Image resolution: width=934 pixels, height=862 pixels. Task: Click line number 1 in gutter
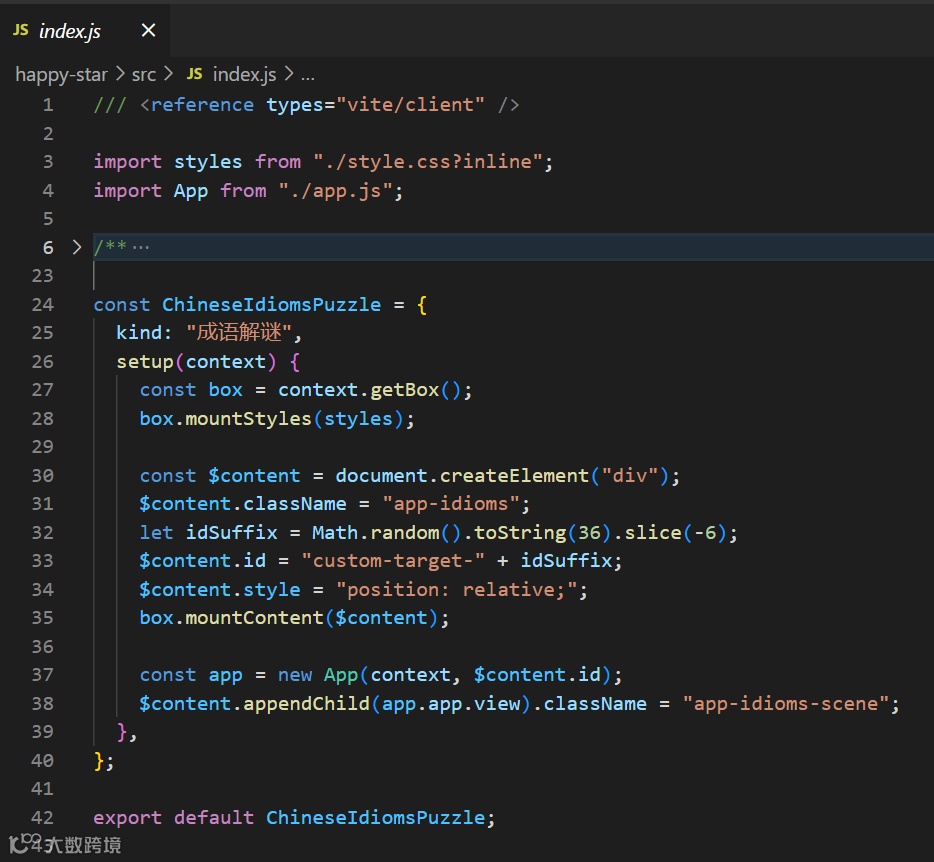pos(48,105)
